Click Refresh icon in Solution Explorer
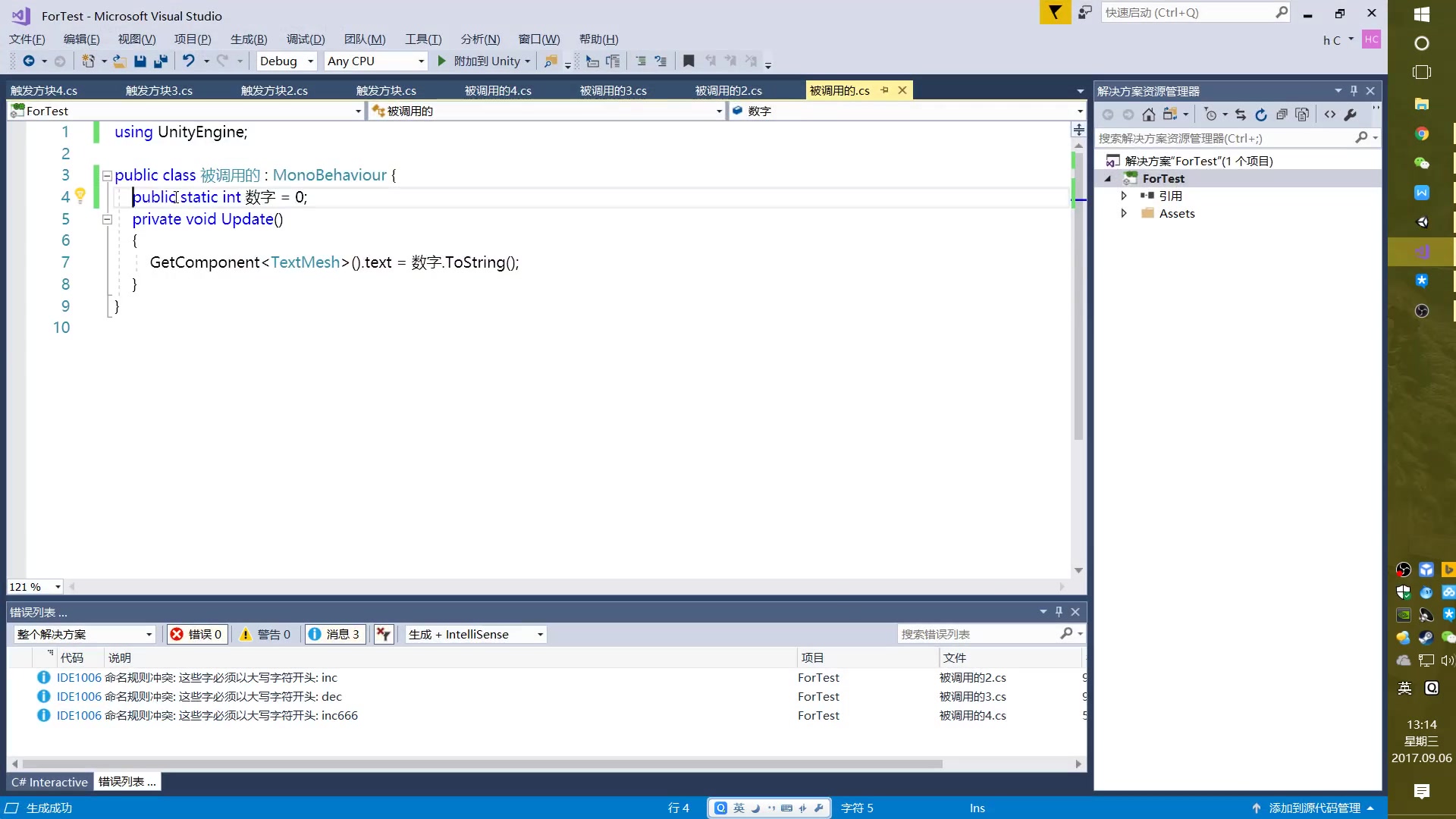The width and height of the screenshot is (1456, 819). [1261, 115]
